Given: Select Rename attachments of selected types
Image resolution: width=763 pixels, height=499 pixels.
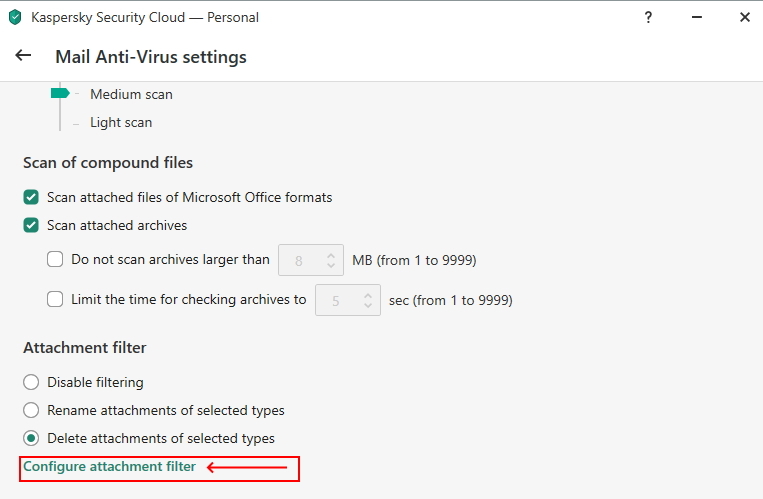Looking at the screenshot, I should [31, 410].
